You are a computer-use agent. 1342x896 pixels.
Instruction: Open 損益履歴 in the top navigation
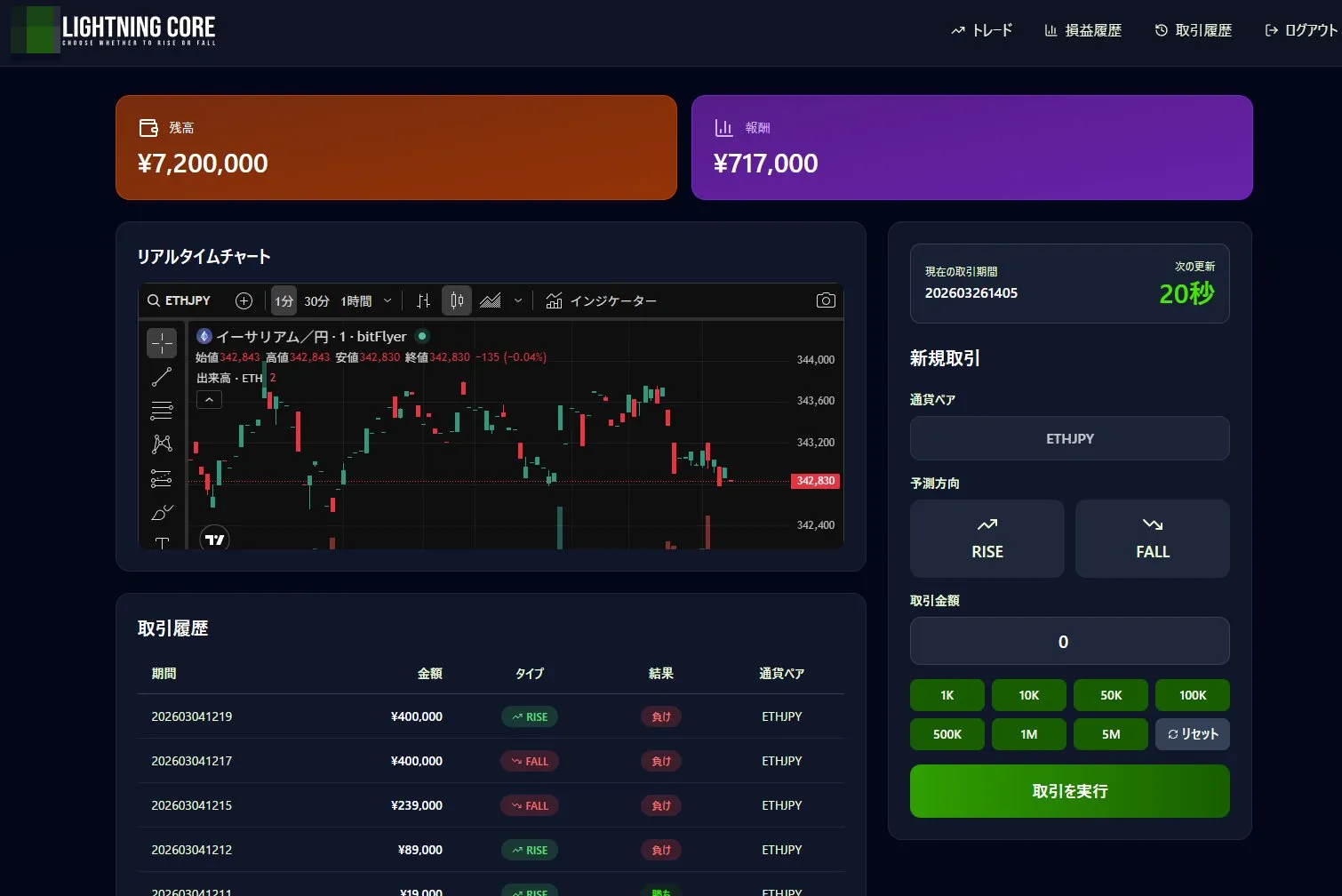[x=1082, y=30]
